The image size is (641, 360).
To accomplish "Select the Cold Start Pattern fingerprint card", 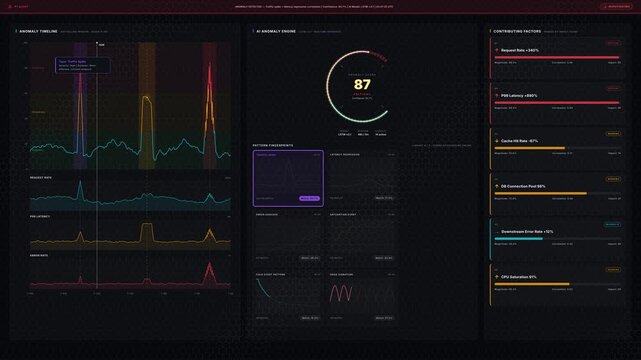I will point(288,298).
